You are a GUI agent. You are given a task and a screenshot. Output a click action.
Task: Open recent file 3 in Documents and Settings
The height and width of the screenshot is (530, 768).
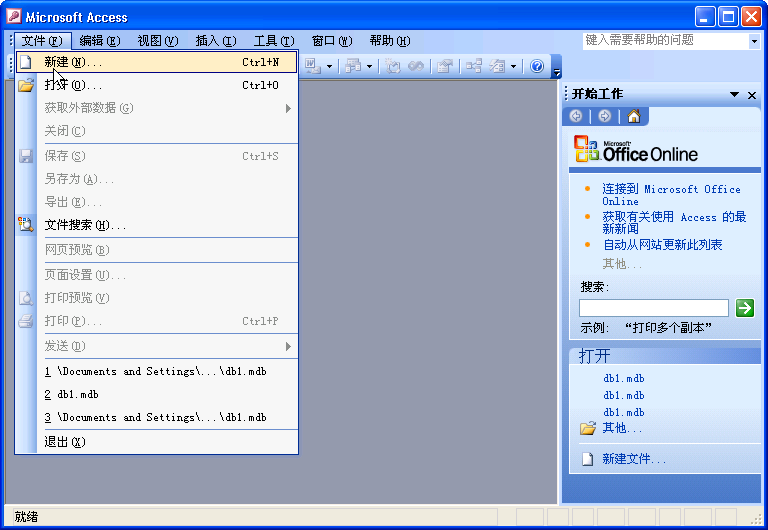click(x=157, y=417)
